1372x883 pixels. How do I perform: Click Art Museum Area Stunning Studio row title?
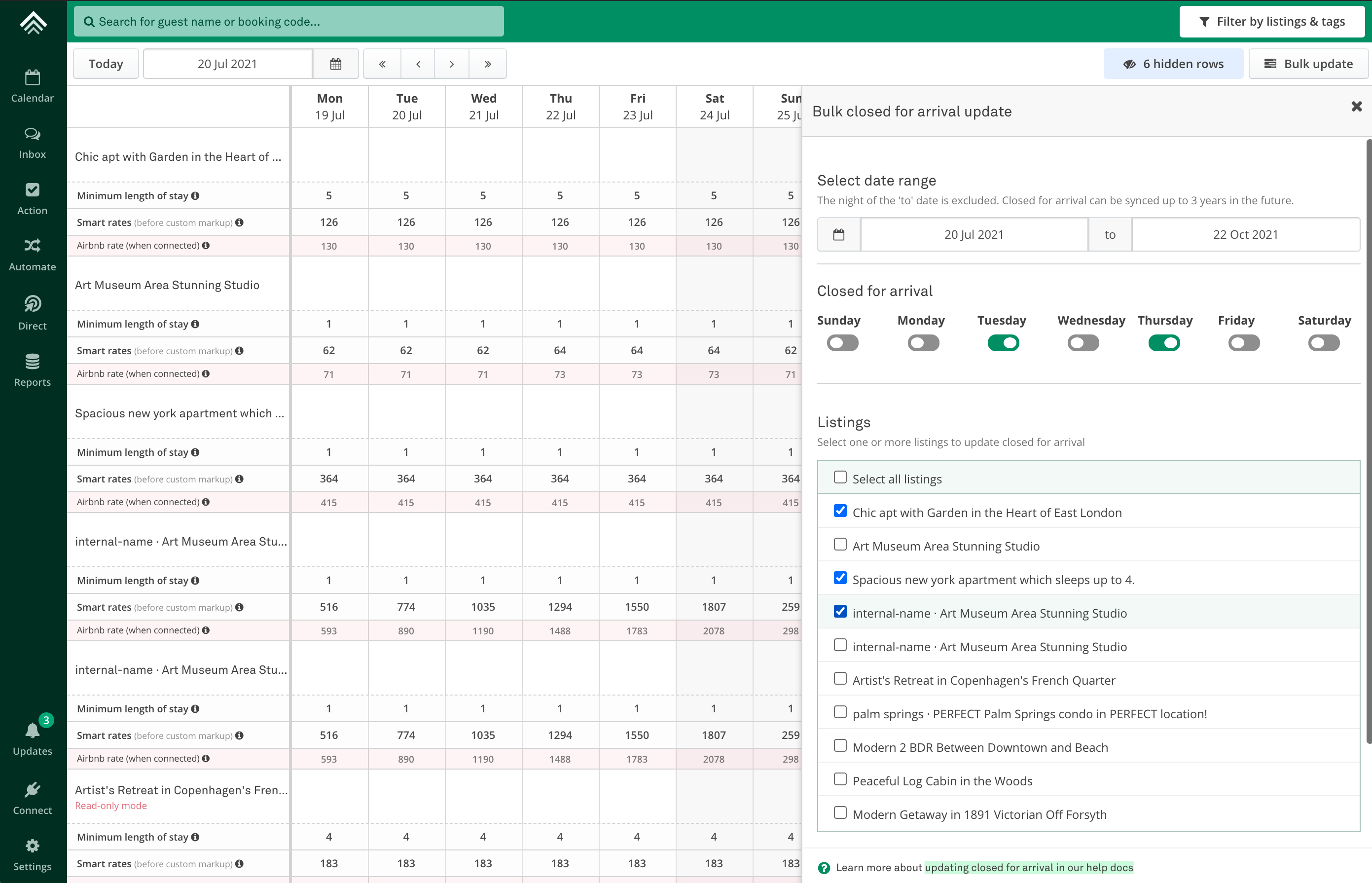point(167,285)
